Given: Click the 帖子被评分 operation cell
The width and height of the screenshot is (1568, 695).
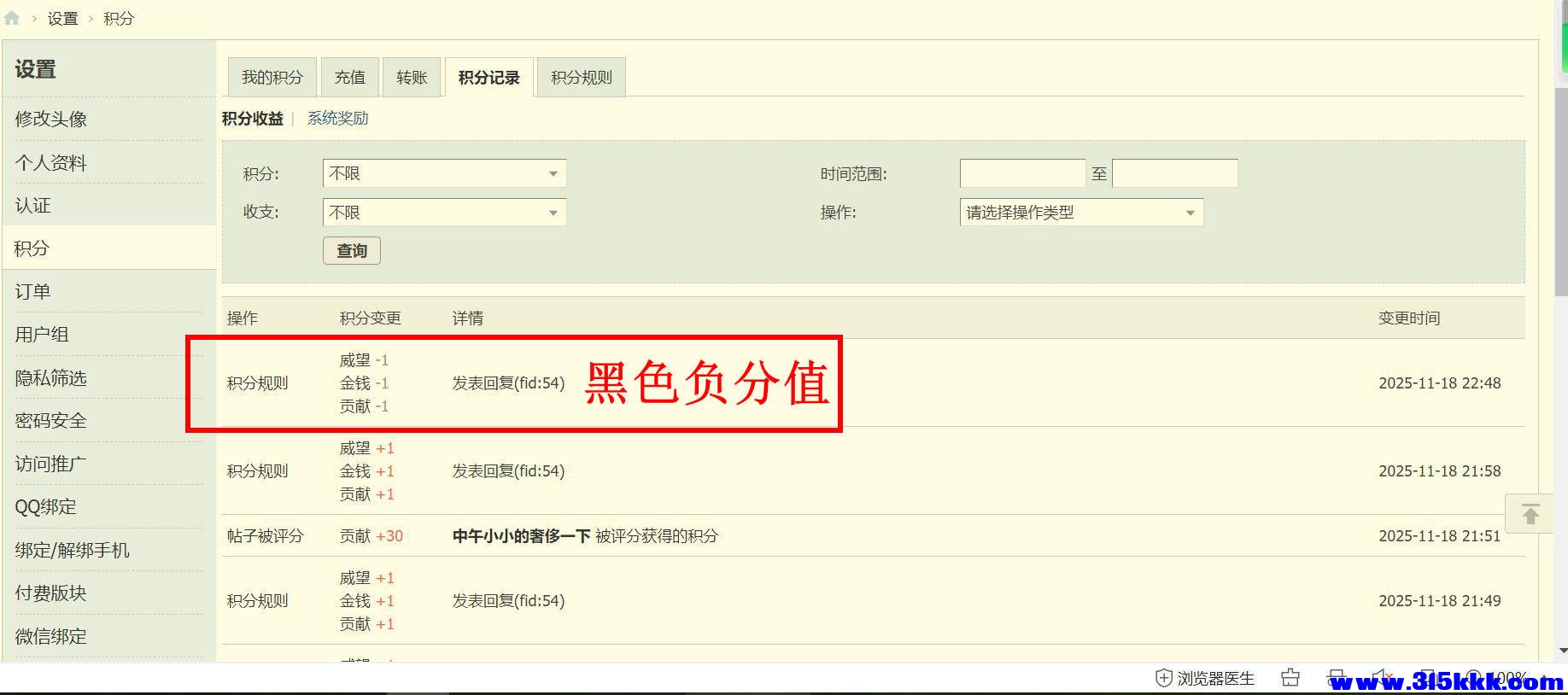Looking at the screenshot, I should 265,535.
